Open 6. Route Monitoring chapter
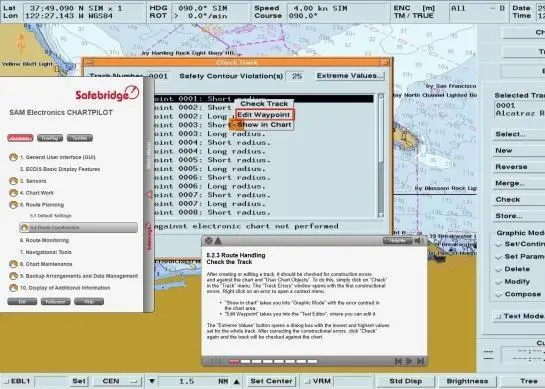 coord(44,240)
